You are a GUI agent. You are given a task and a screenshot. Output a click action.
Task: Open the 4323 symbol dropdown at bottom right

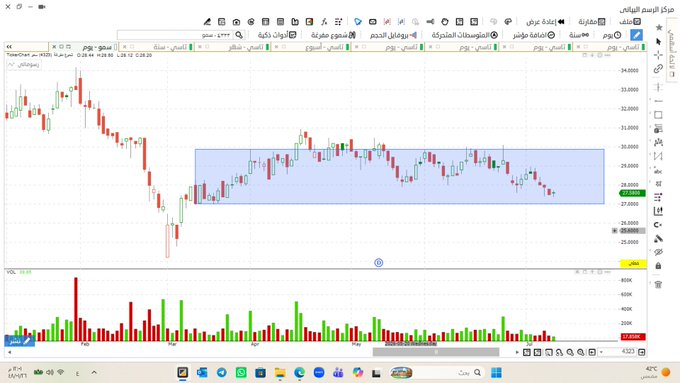(x=601, y=352)
